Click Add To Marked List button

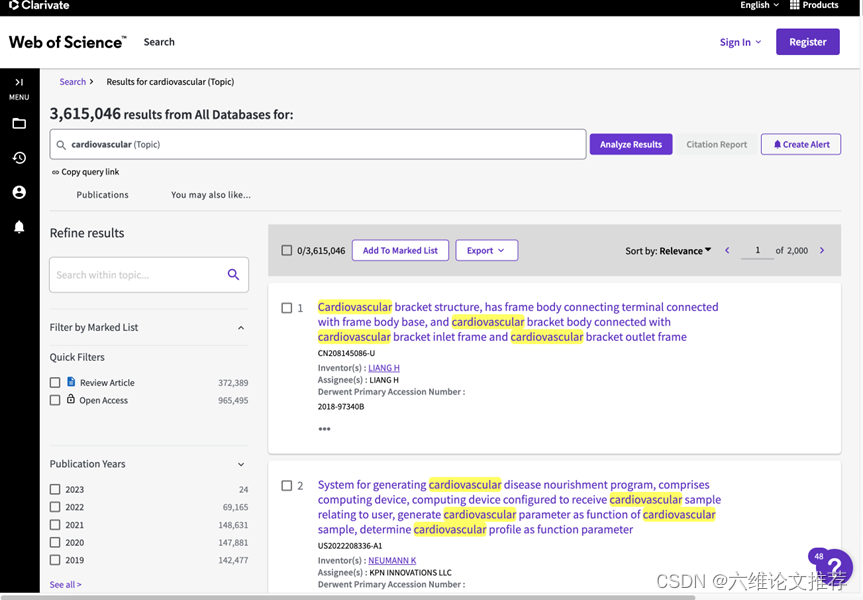pyautogui.click(x=400, y=250)
